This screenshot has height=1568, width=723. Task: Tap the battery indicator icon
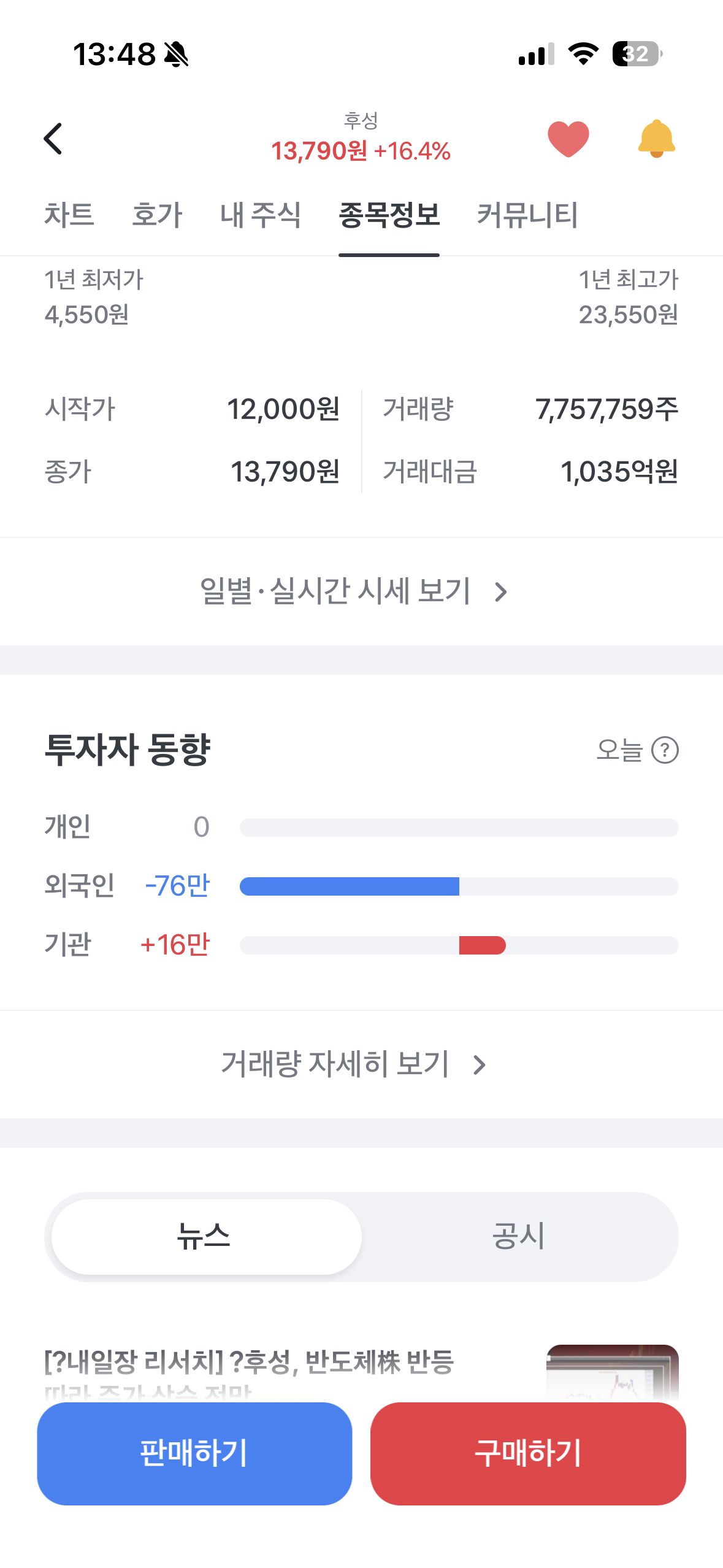point(637,54)
